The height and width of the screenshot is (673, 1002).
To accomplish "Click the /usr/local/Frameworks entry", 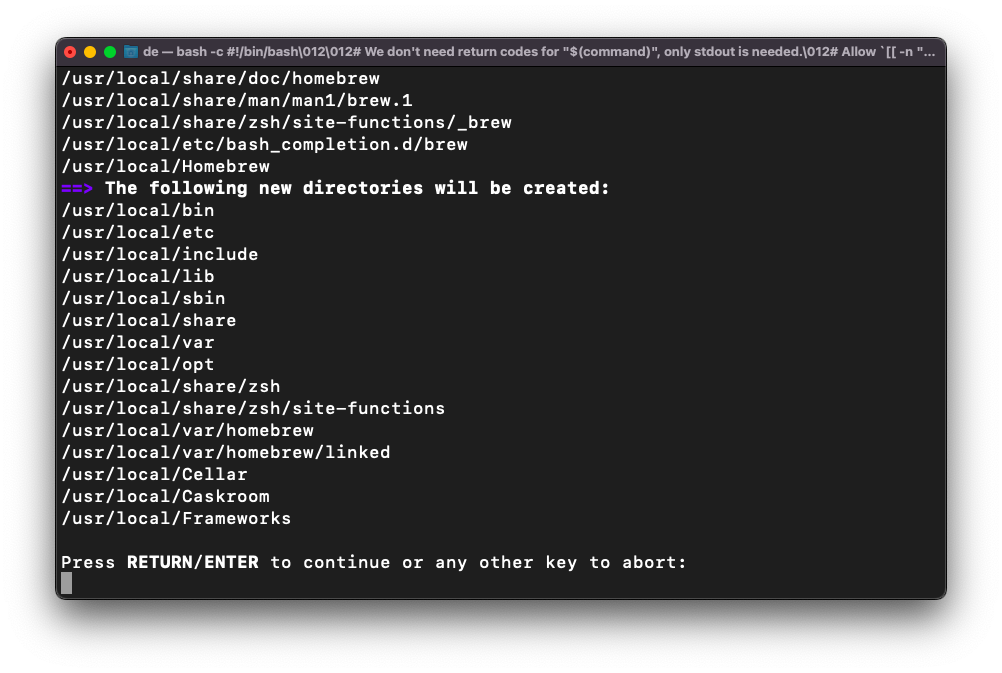I will (x=175, y=518).
